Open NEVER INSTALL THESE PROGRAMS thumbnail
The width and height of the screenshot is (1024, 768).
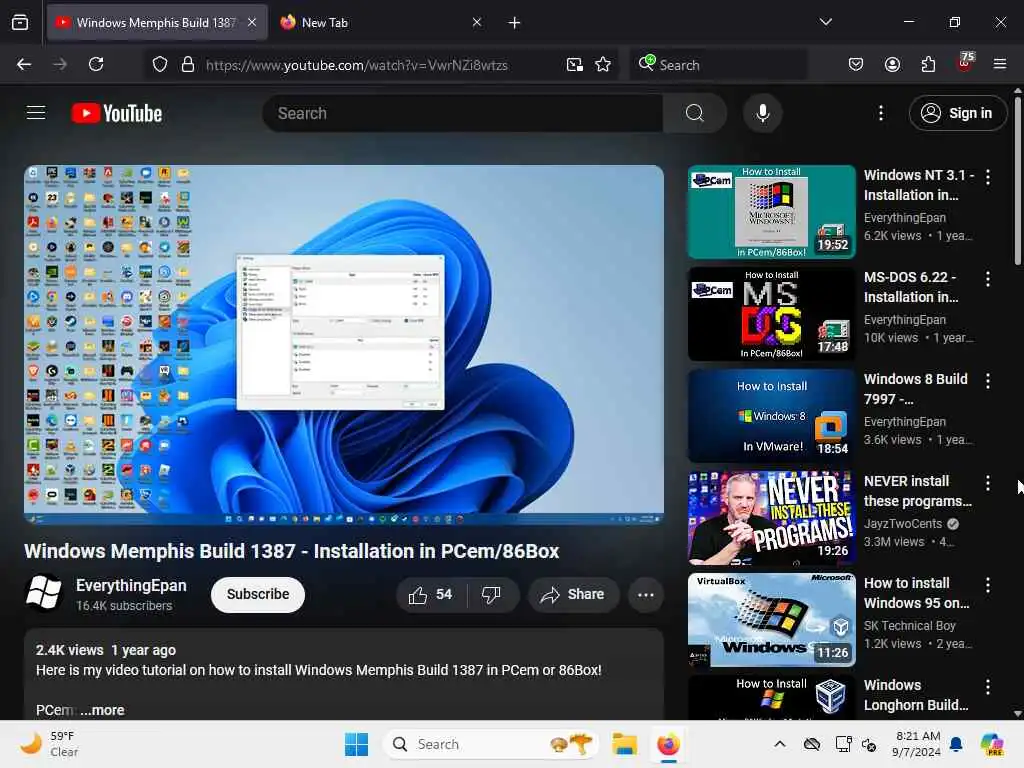click(x=771, y=518)
